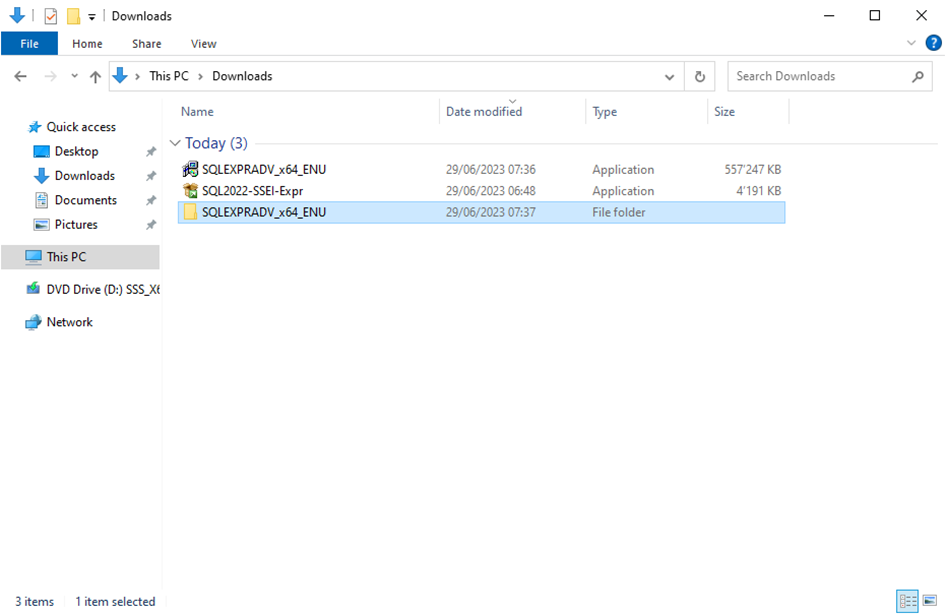
Task: Refresh the Downloads folder
Action: (x=700, y=77)
